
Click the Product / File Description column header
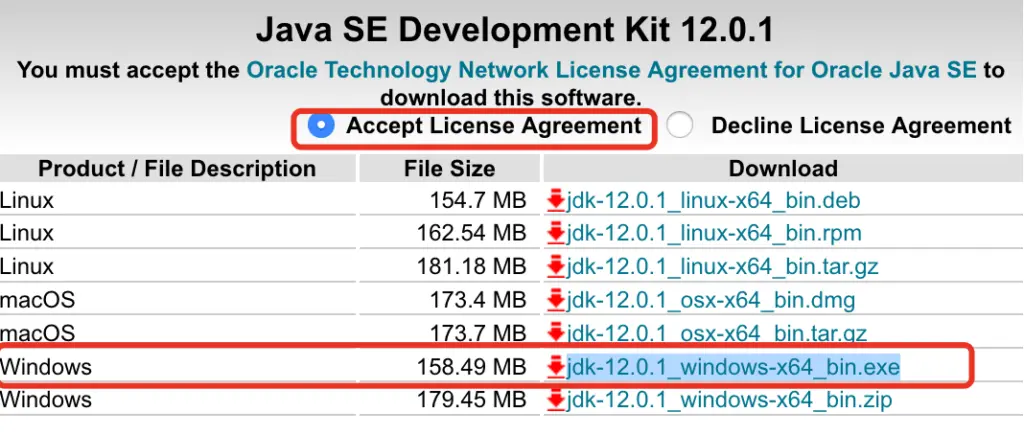pos(177,169)
